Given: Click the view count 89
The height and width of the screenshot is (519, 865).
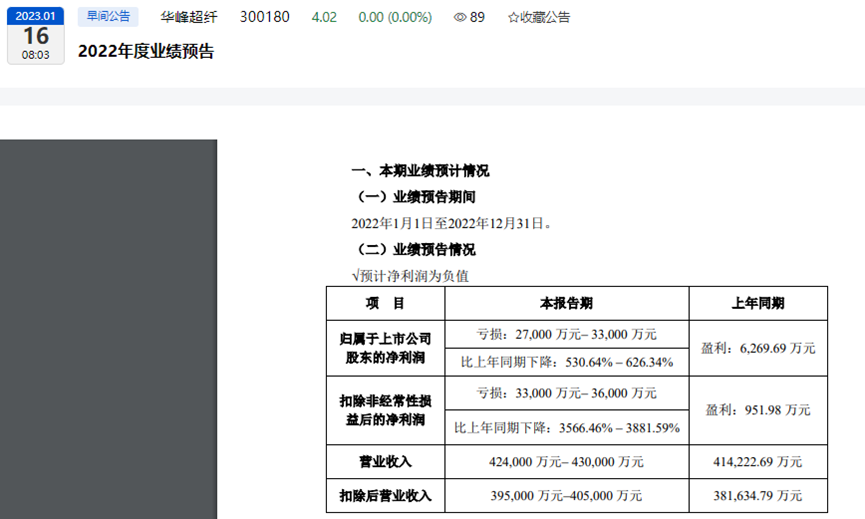Looking at the screenshot, I should 477,18.
